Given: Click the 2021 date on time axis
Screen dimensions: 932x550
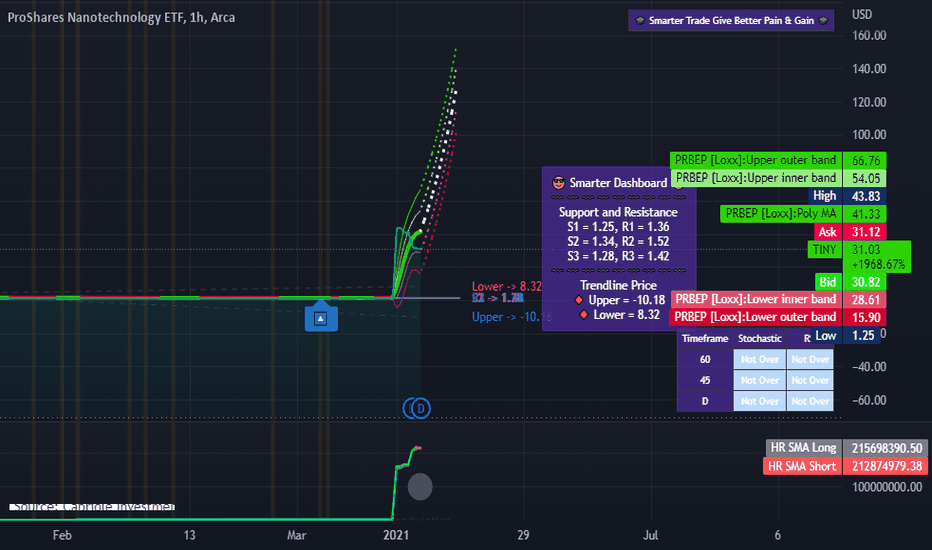Looking at the screenshot, I should coord(396,535).
